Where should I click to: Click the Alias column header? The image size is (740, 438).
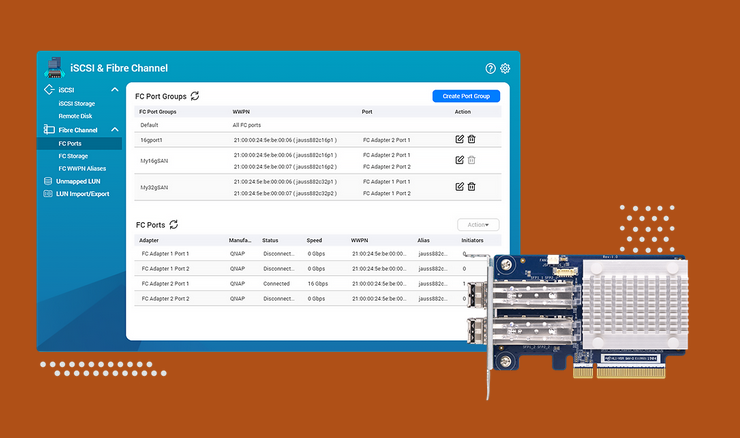[423, 240]
